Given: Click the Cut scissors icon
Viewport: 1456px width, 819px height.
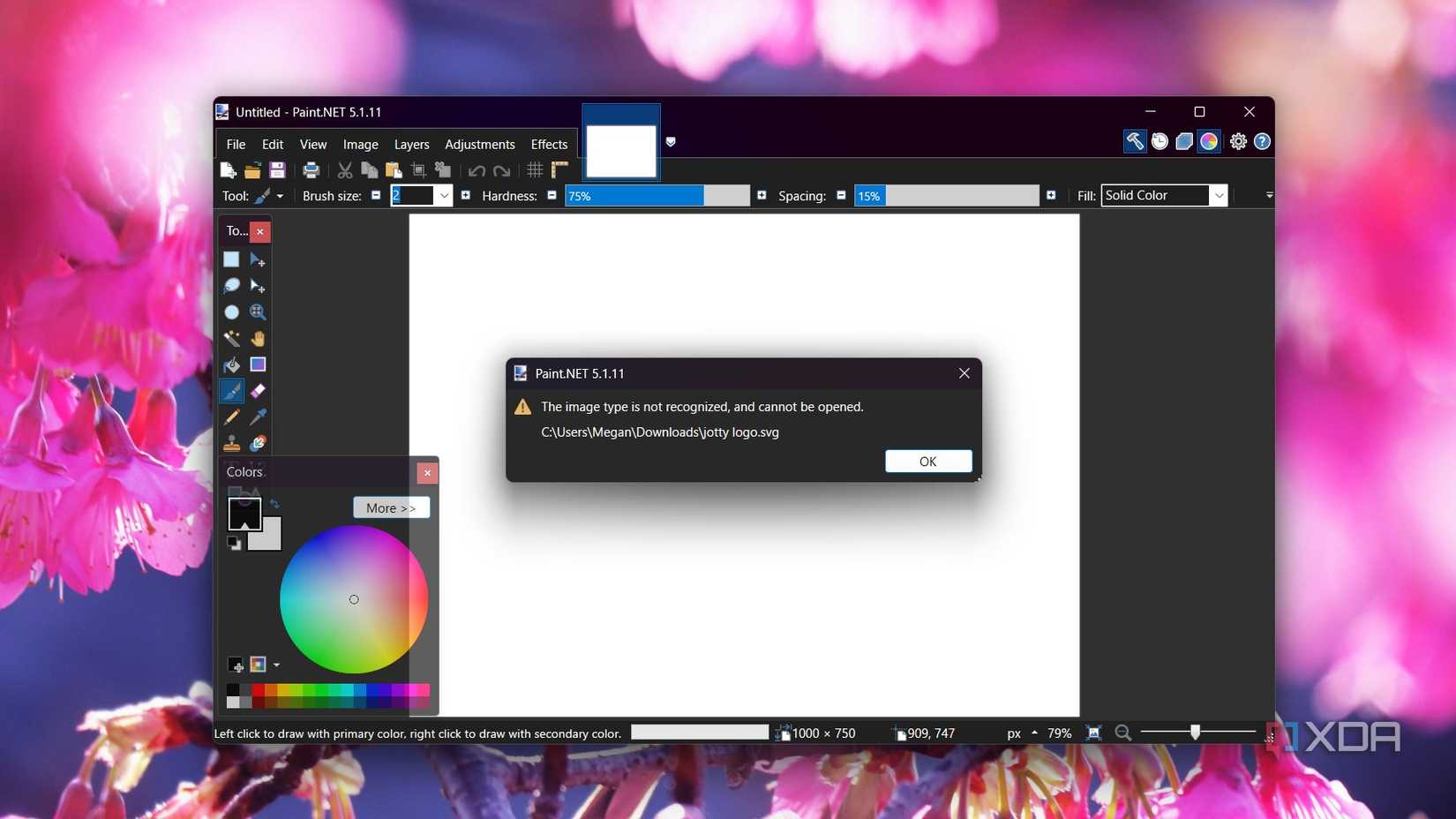Looking at the screenshot, I should [x=345, y=170].
